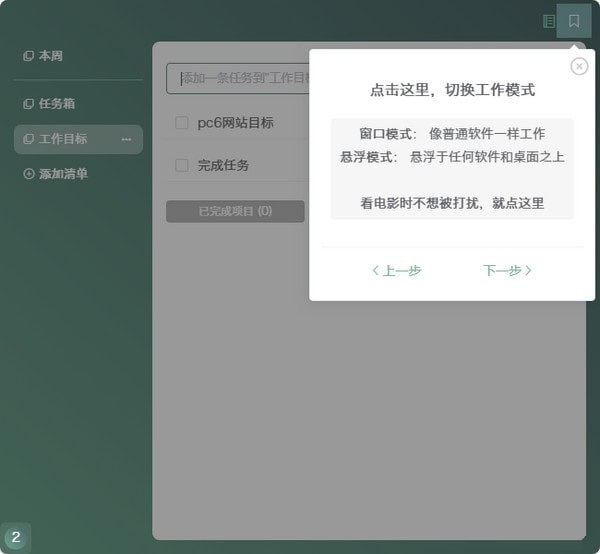Viewport: 600px width, 554px height.
Task: Click the list view icon at top right
Action: click(549, 21)
